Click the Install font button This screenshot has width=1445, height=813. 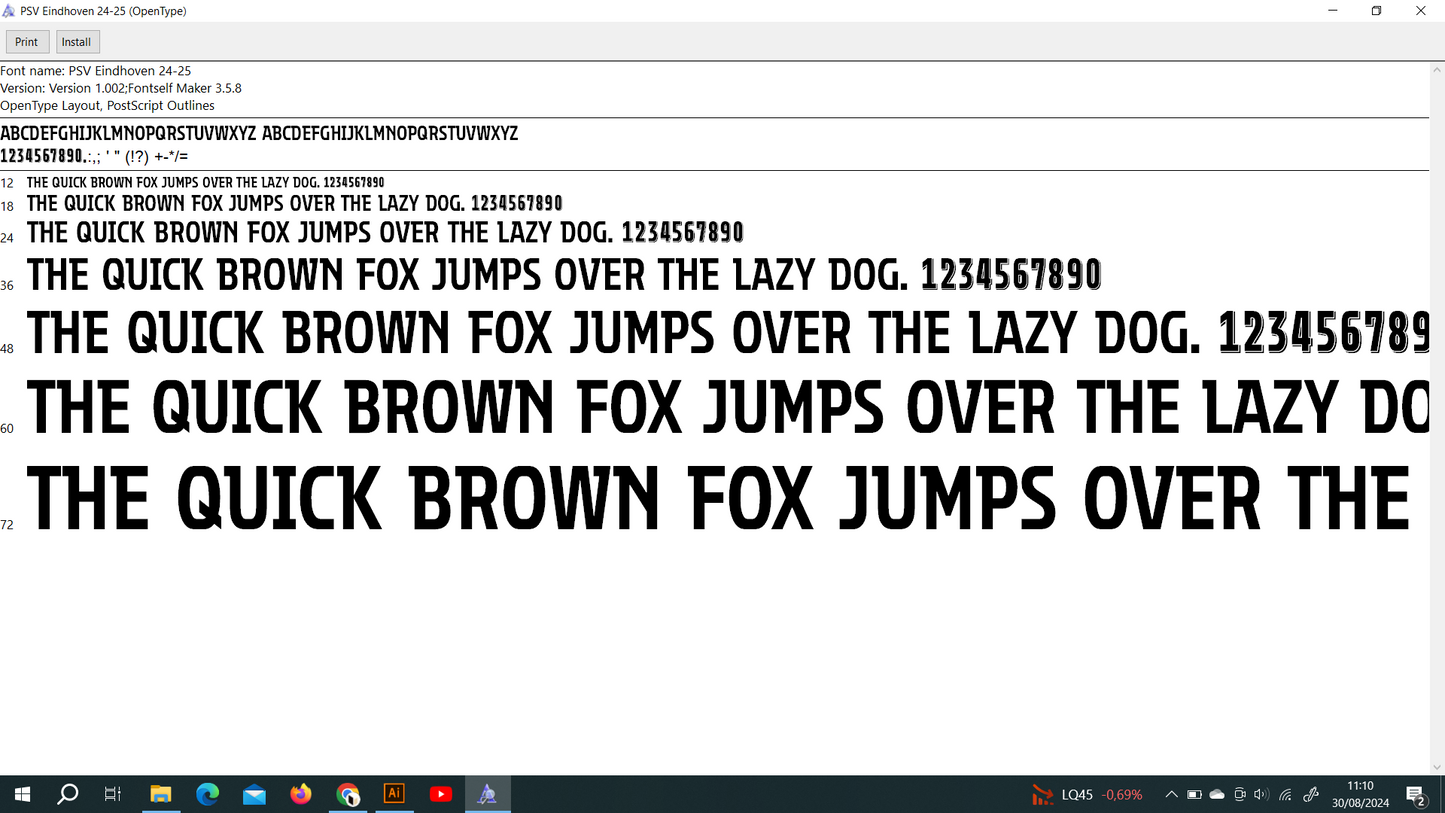77,42
